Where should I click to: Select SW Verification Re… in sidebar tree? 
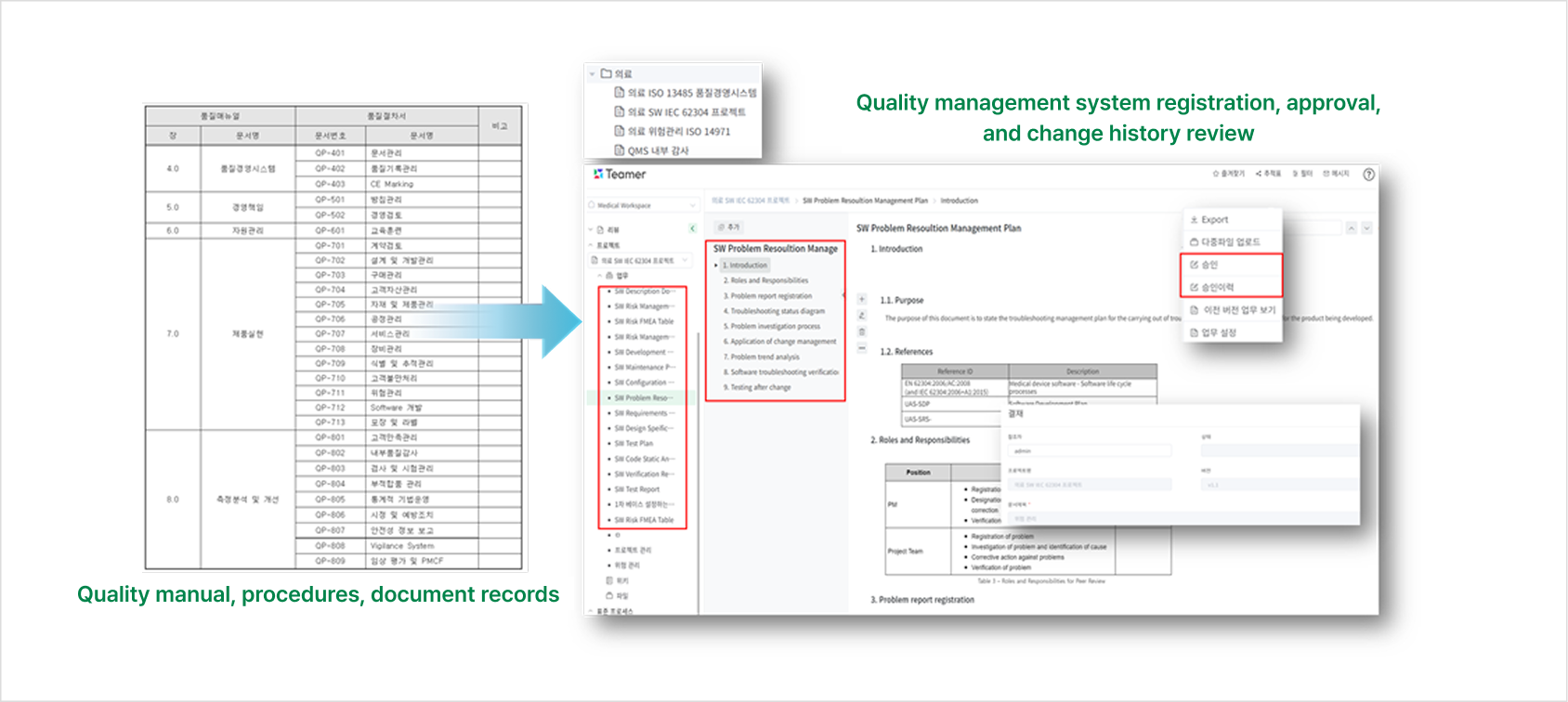click(x=644, y=474)
